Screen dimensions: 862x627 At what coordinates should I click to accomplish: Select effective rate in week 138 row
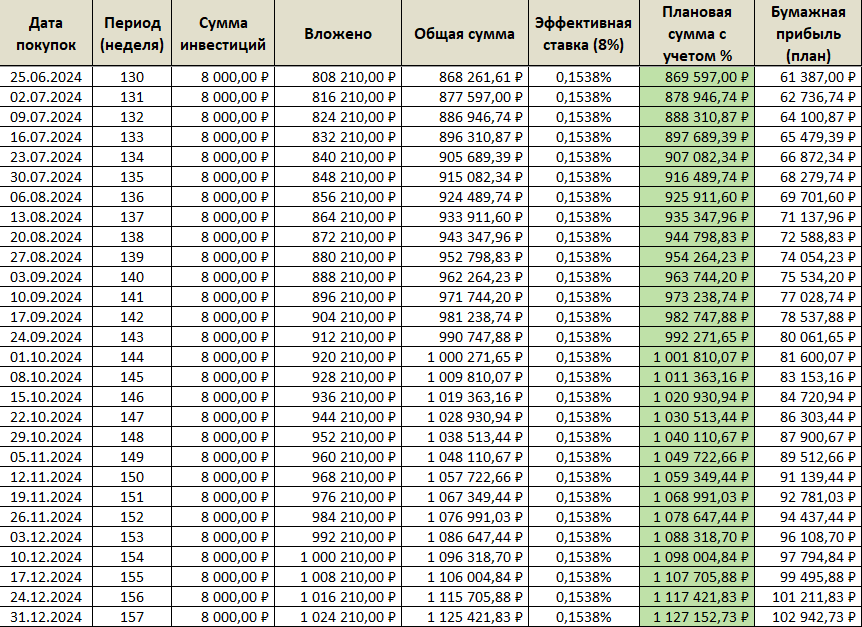(583, 237)
